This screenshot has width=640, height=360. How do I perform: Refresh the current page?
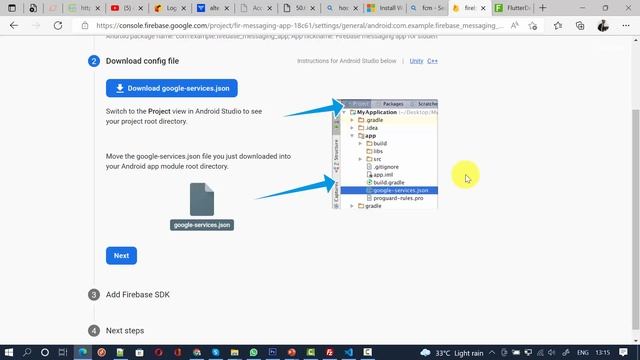58,25
